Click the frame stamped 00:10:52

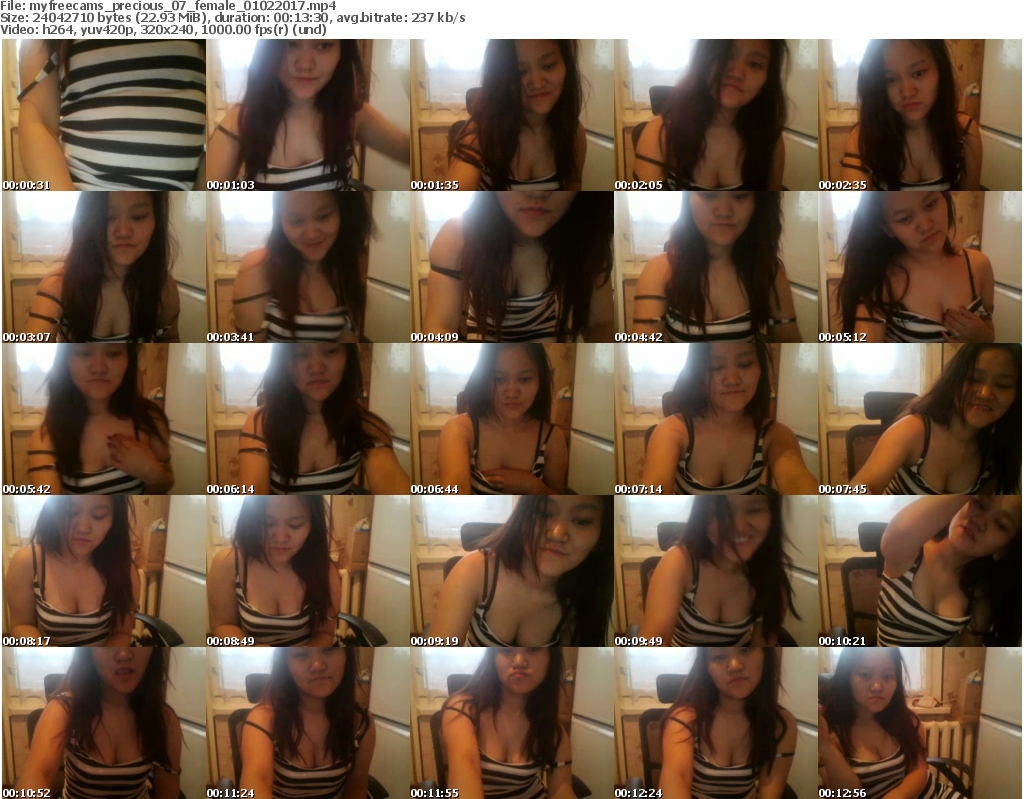point(104,723)
